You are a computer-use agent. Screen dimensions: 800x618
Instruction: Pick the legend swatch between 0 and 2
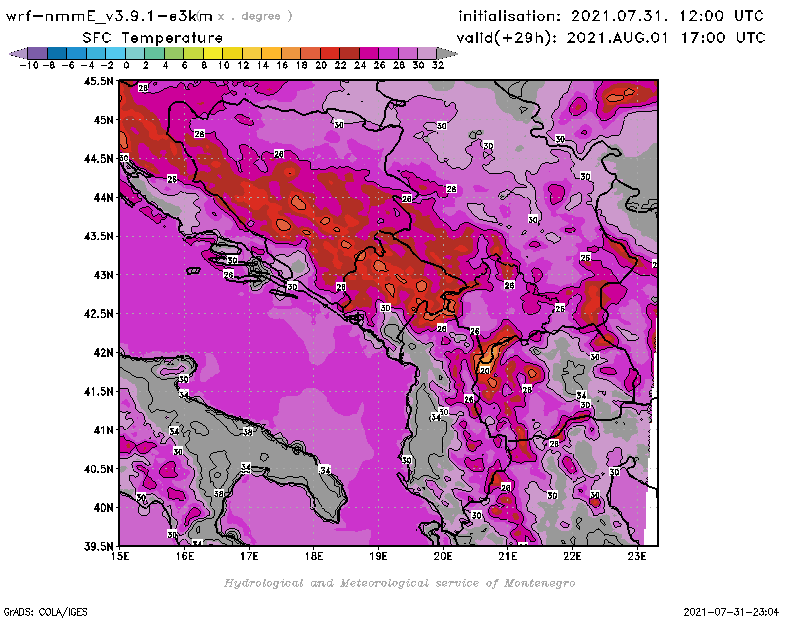tap(135, 53)
